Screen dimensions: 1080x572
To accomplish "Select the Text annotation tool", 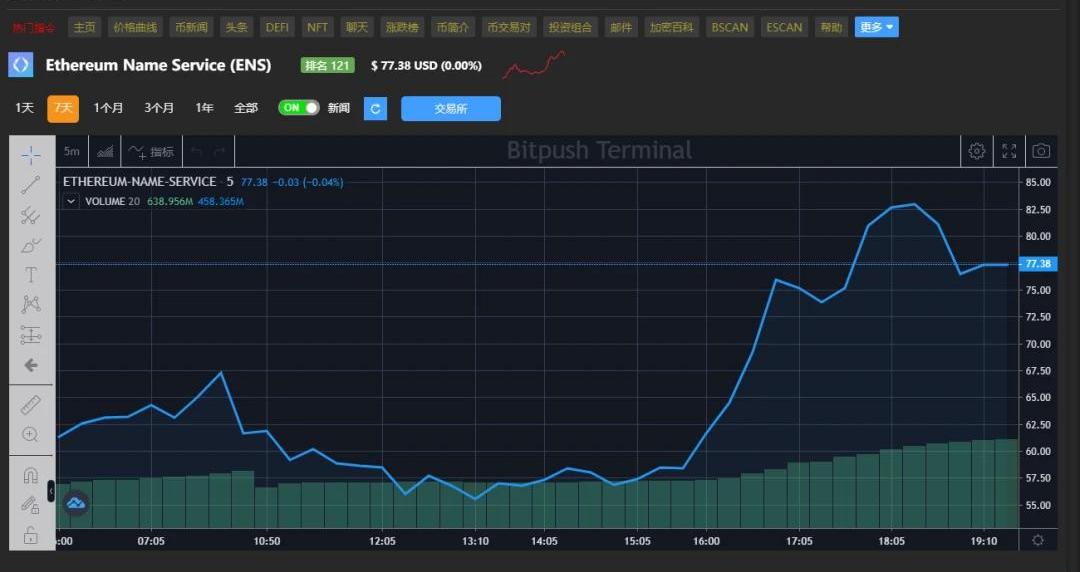I will coord(31,275).
